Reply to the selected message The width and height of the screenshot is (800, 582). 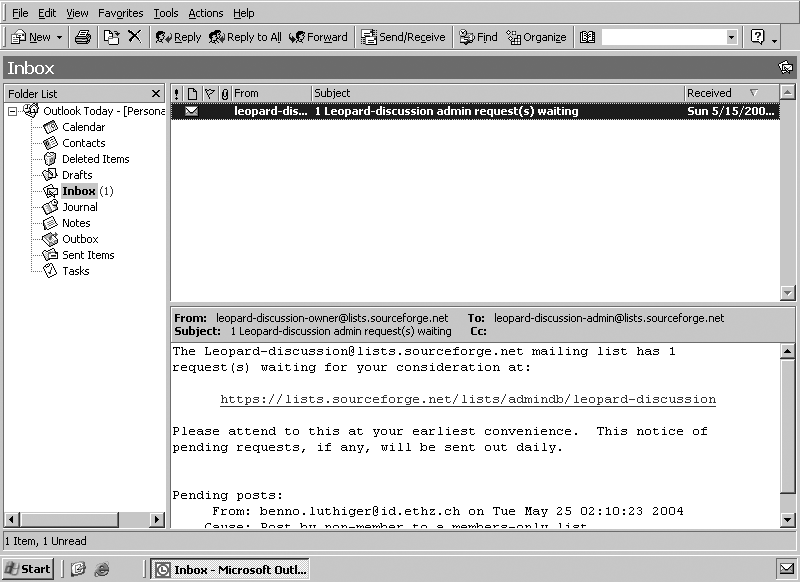(x=178, y=37)
